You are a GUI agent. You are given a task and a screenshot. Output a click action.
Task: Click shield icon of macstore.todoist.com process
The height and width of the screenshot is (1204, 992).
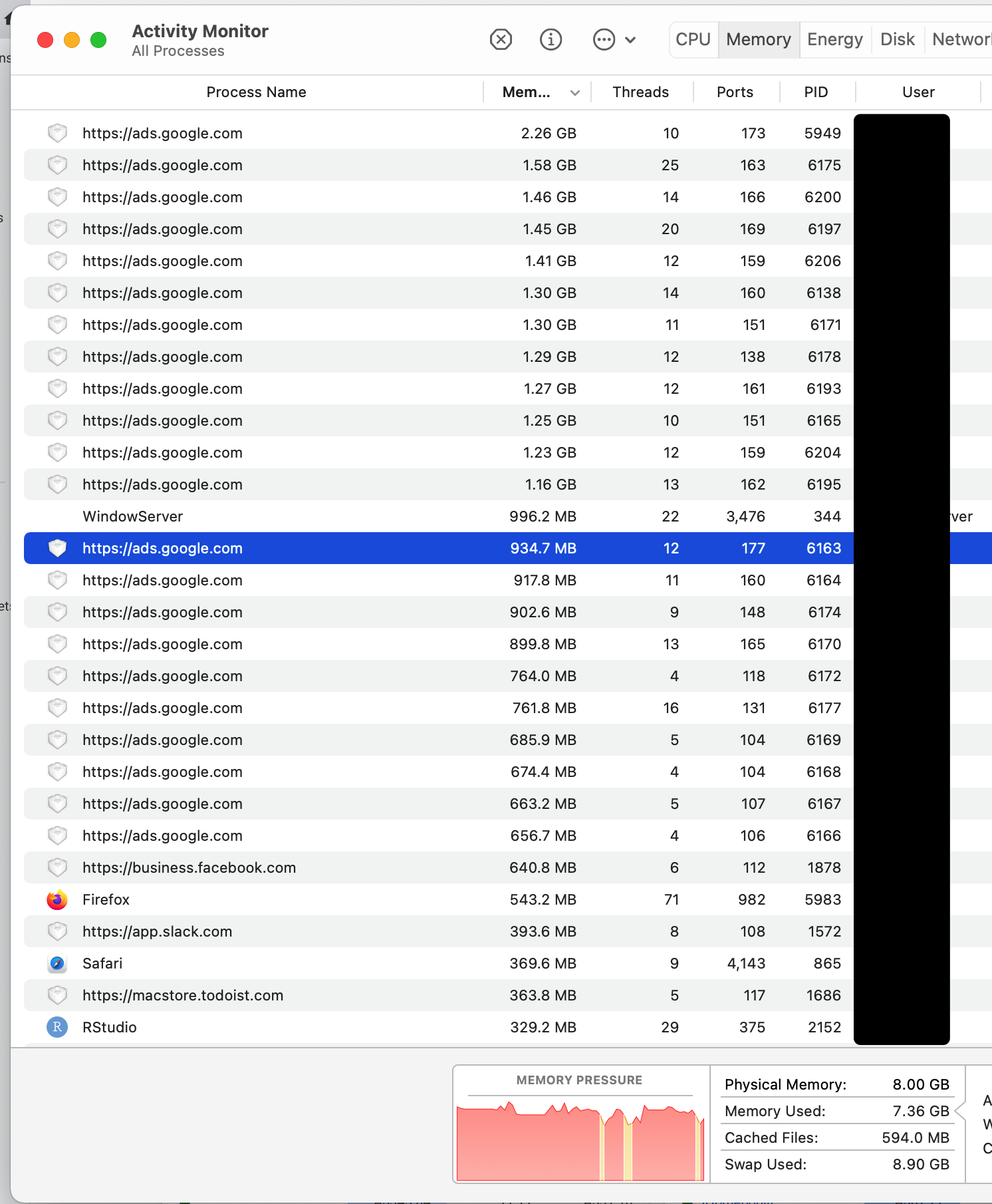58,995
